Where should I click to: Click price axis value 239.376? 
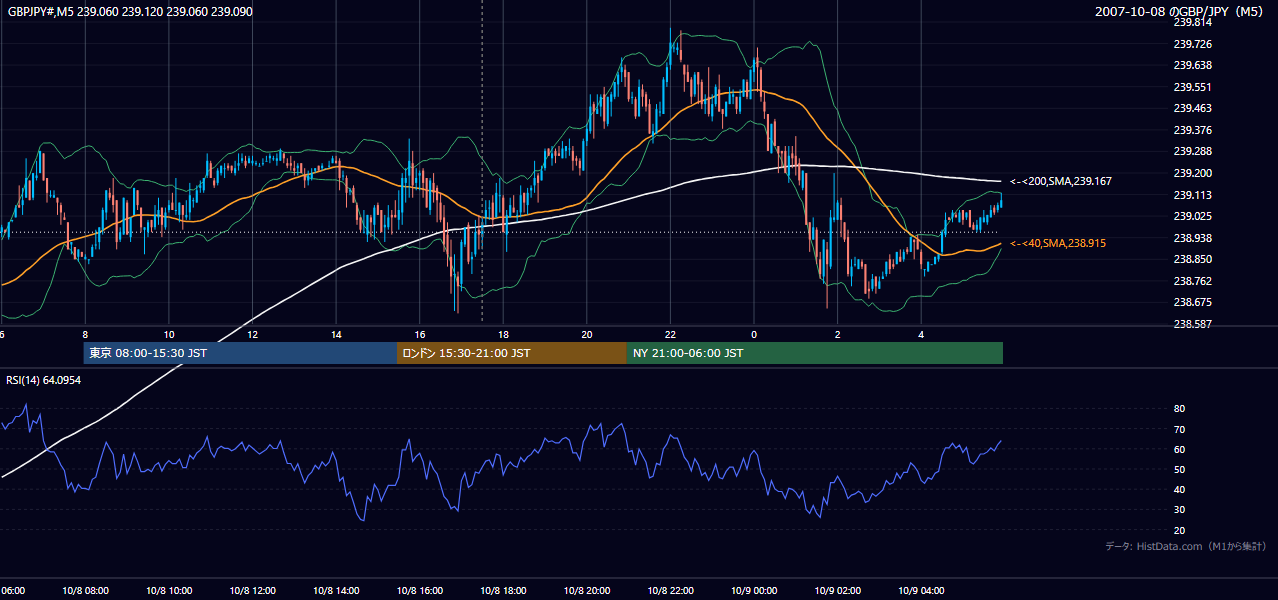point(1193,130)
